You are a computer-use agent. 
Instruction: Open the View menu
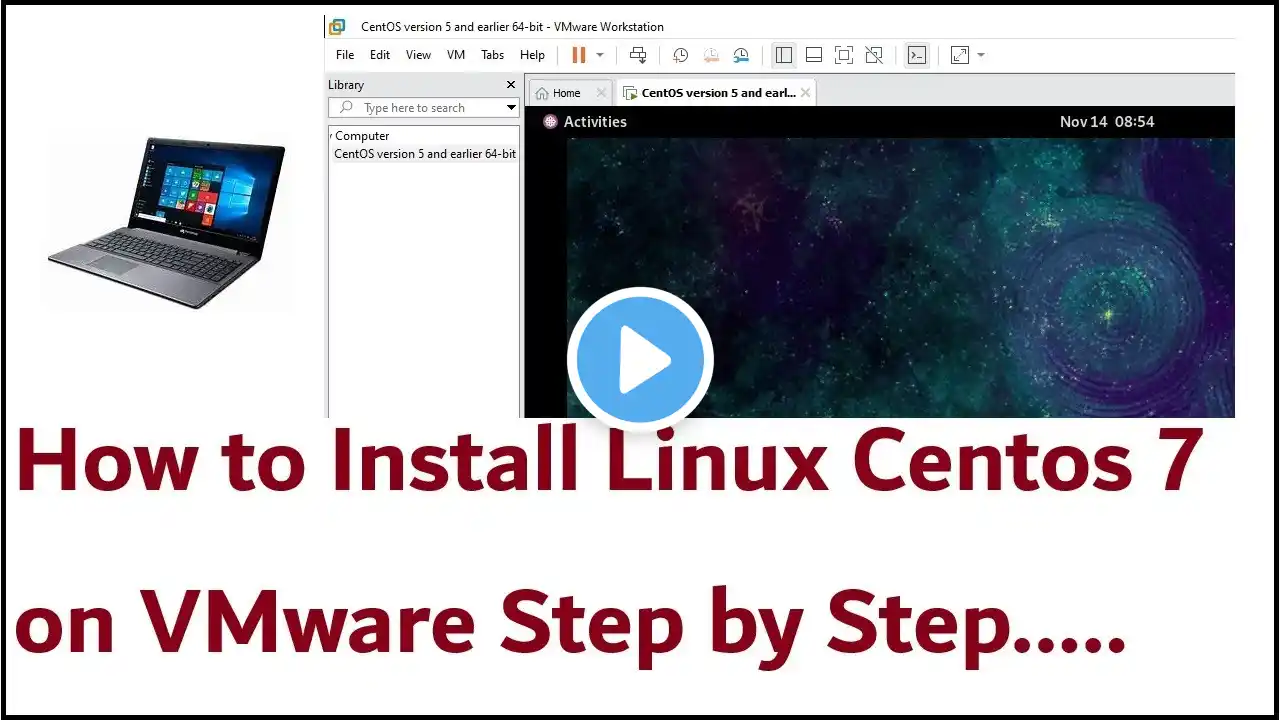[x=418, y=55]
